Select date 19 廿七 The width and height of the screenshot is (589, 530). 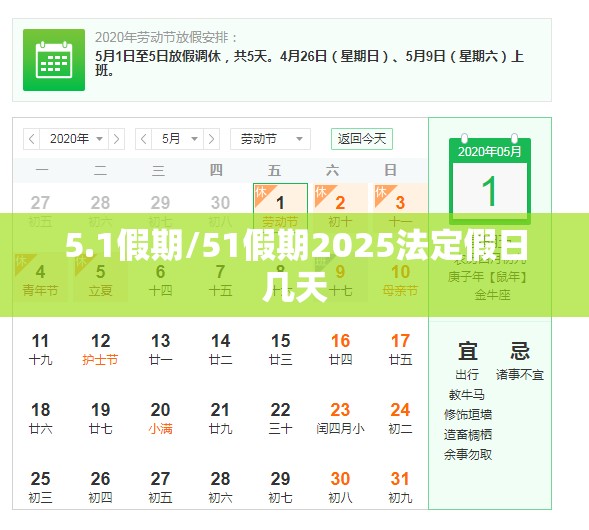100,418
